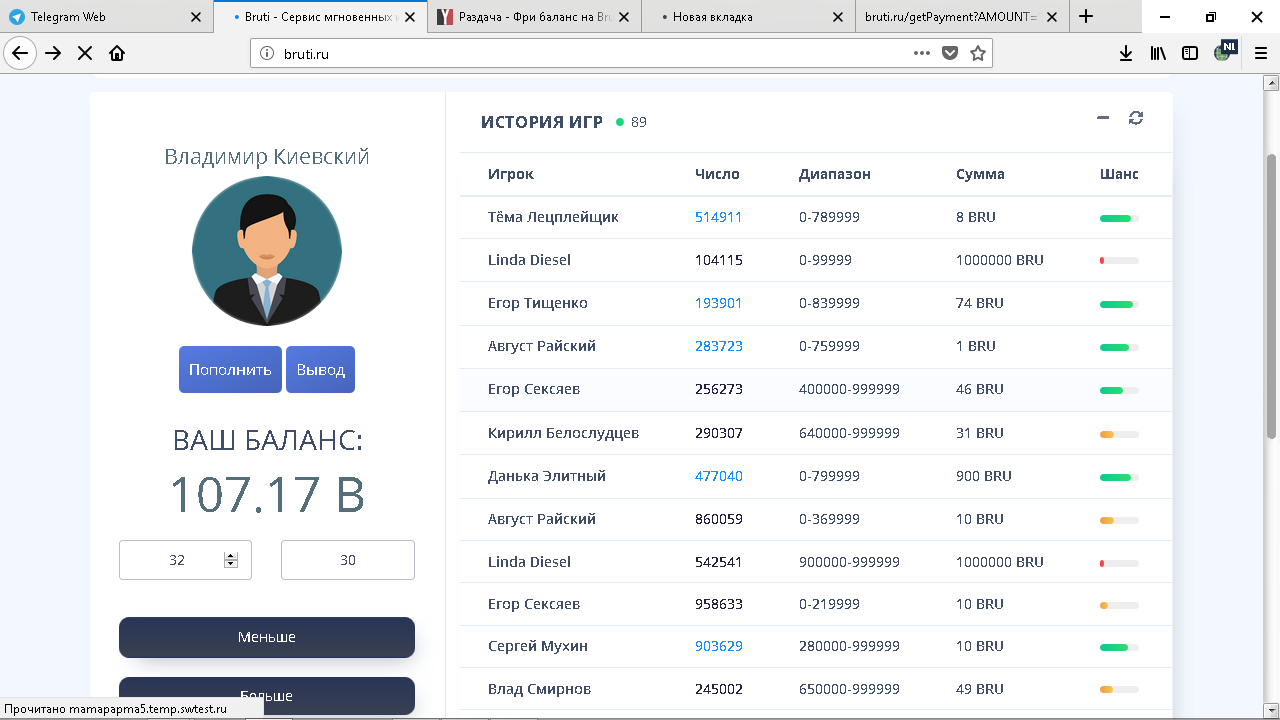Stop page loading with the X icon

tap(85, 54)
